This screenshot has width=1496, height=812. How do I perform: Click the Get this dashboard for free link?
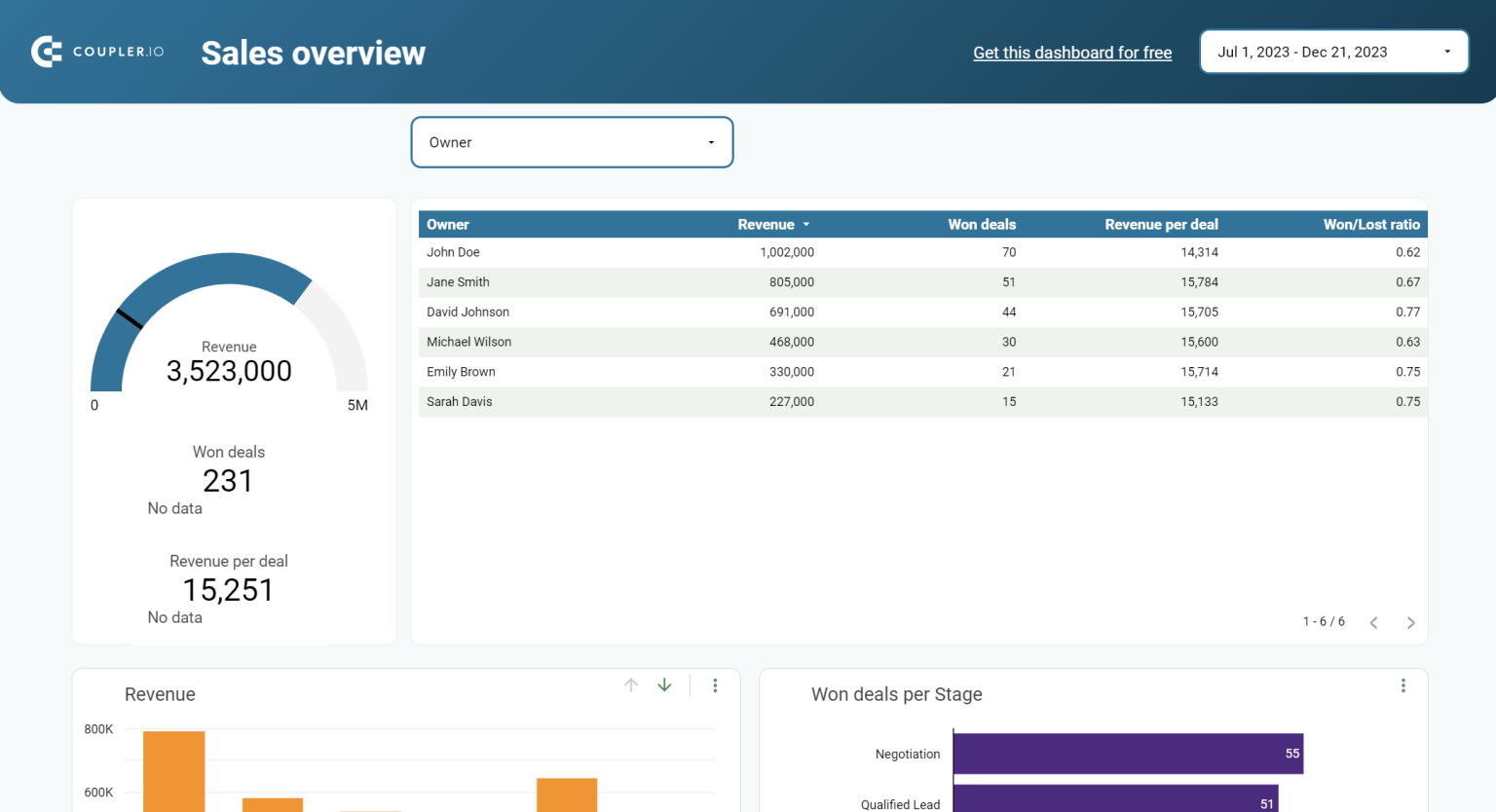click(1072, 53)
